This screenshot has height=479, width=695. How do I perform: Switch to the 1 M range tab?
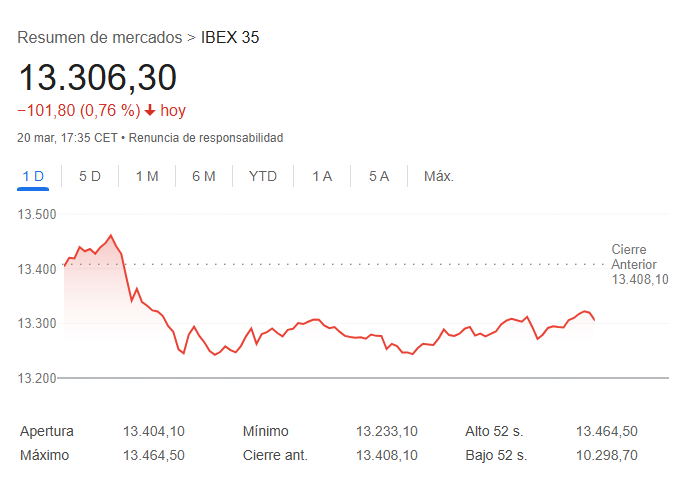[147, 176]
